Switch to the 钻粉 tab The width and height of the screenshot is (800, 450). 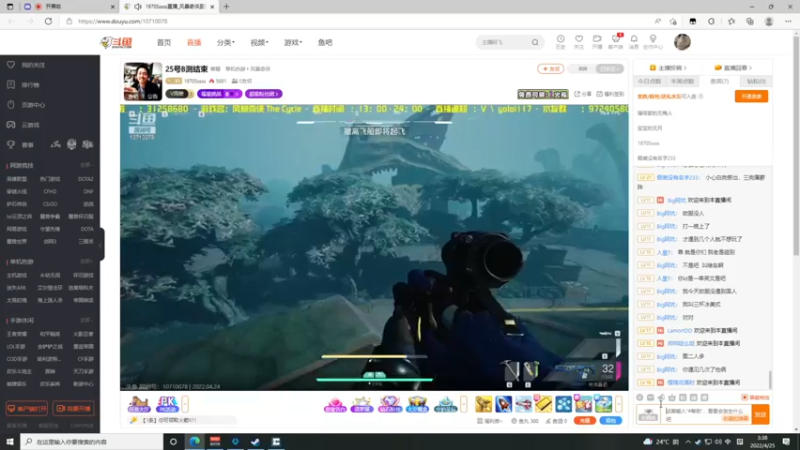(756, 81)
